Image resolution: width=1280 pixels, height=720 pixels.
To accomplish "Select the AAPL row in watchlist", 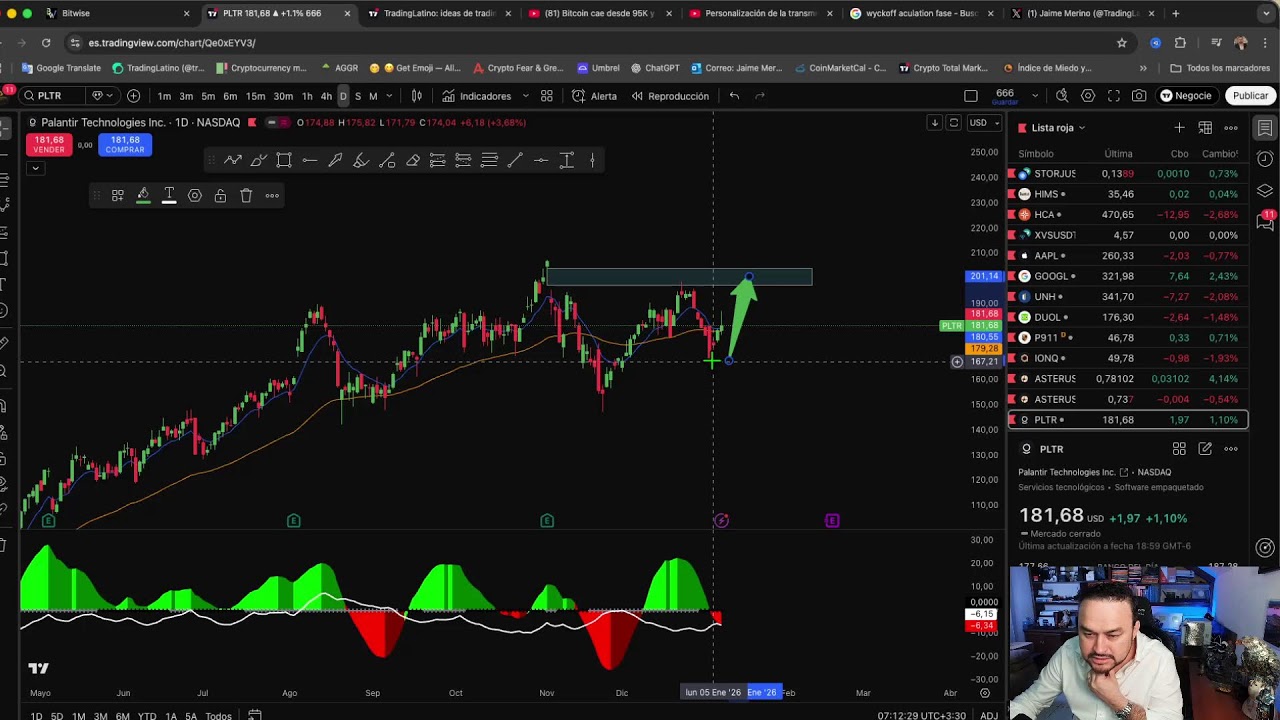I will coord(1127,255).
